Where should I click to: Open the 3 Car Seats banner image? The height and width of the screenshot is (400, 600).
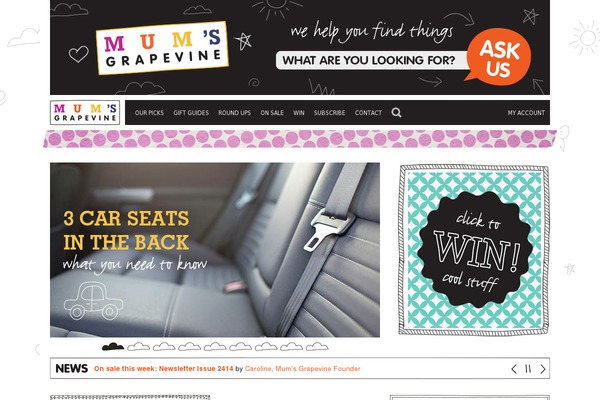point(215,250)
